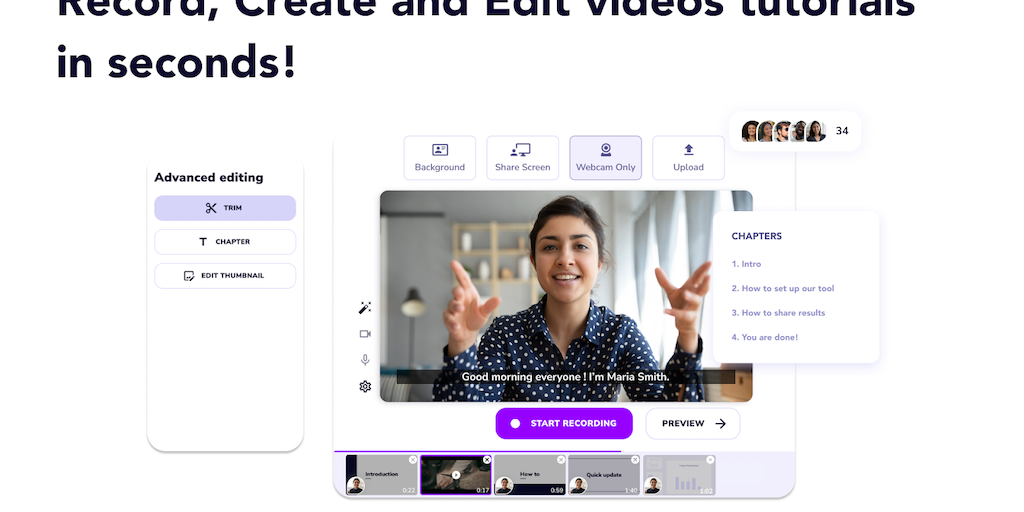Select the Quick update clip thumbnail

pos(604,475)
